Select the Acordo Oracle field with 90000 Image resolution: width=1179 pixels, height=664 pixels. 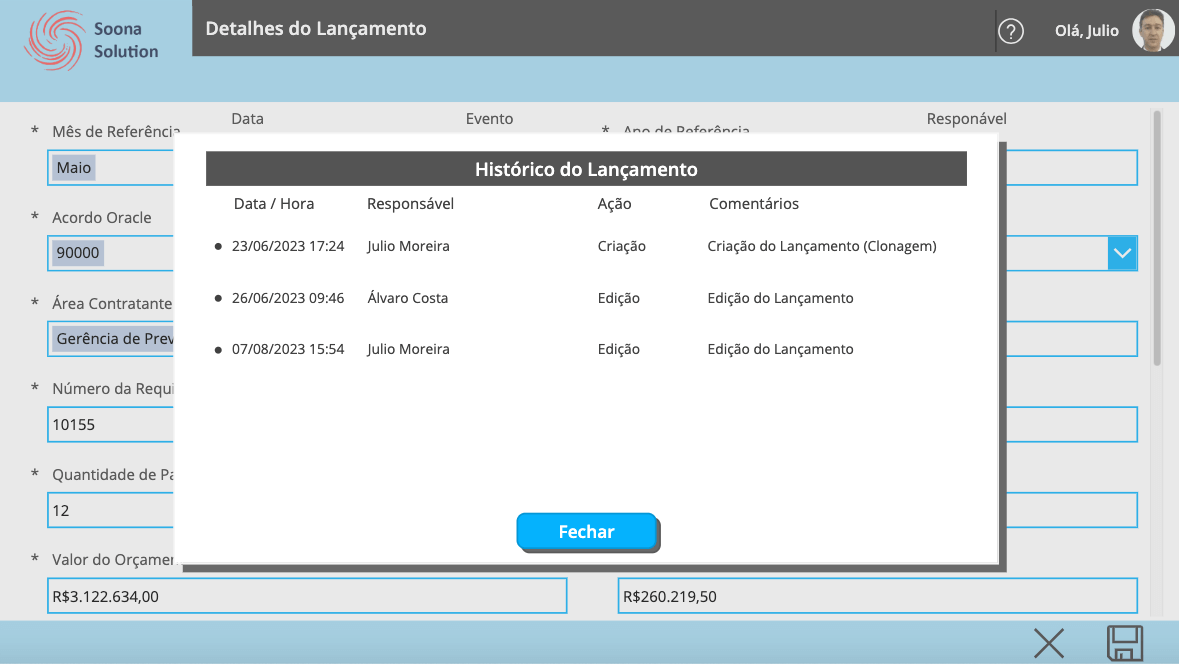click(x=110, y=253)
